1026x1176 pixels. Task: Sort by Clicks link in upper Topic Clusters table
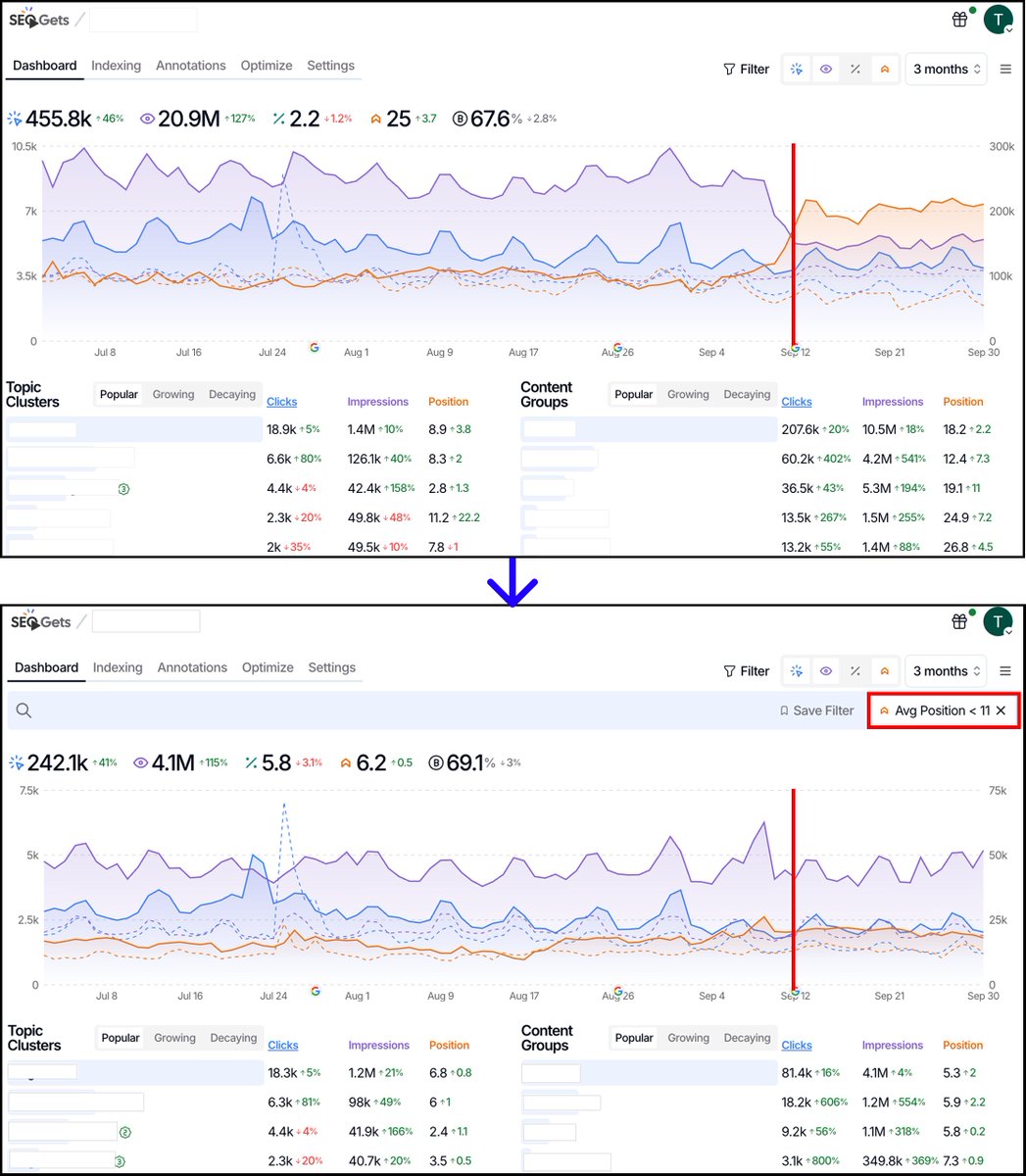tap(281, 402)
